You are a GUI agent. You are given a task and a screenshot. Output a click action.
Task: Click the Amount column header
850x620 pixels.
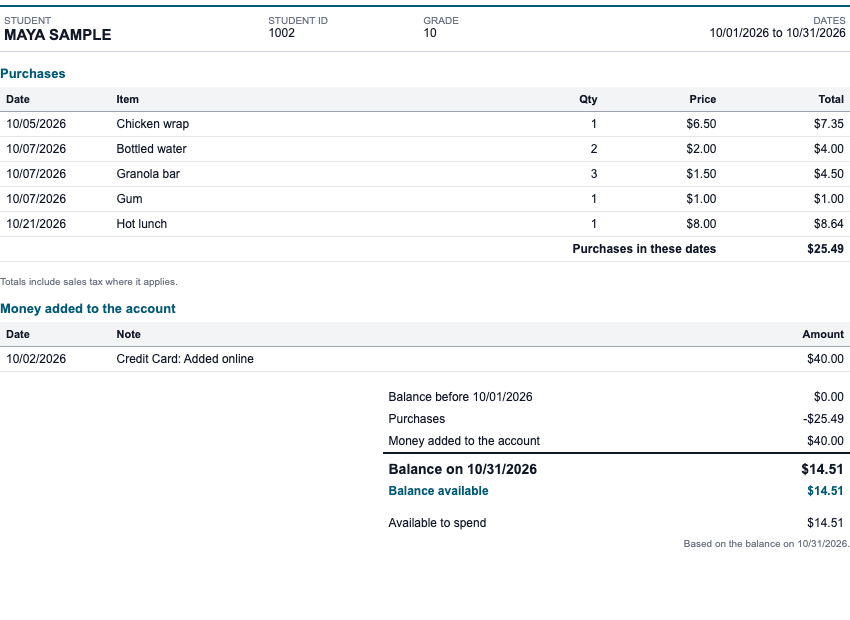[823, 334]
